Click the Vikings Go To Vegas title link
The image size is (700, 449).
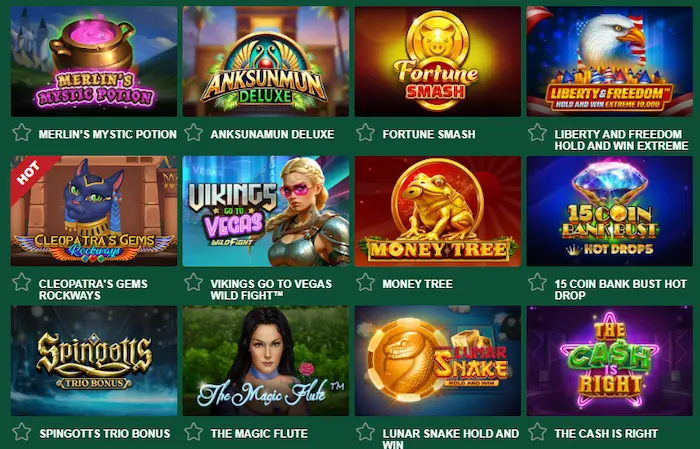tap(271, 290)
